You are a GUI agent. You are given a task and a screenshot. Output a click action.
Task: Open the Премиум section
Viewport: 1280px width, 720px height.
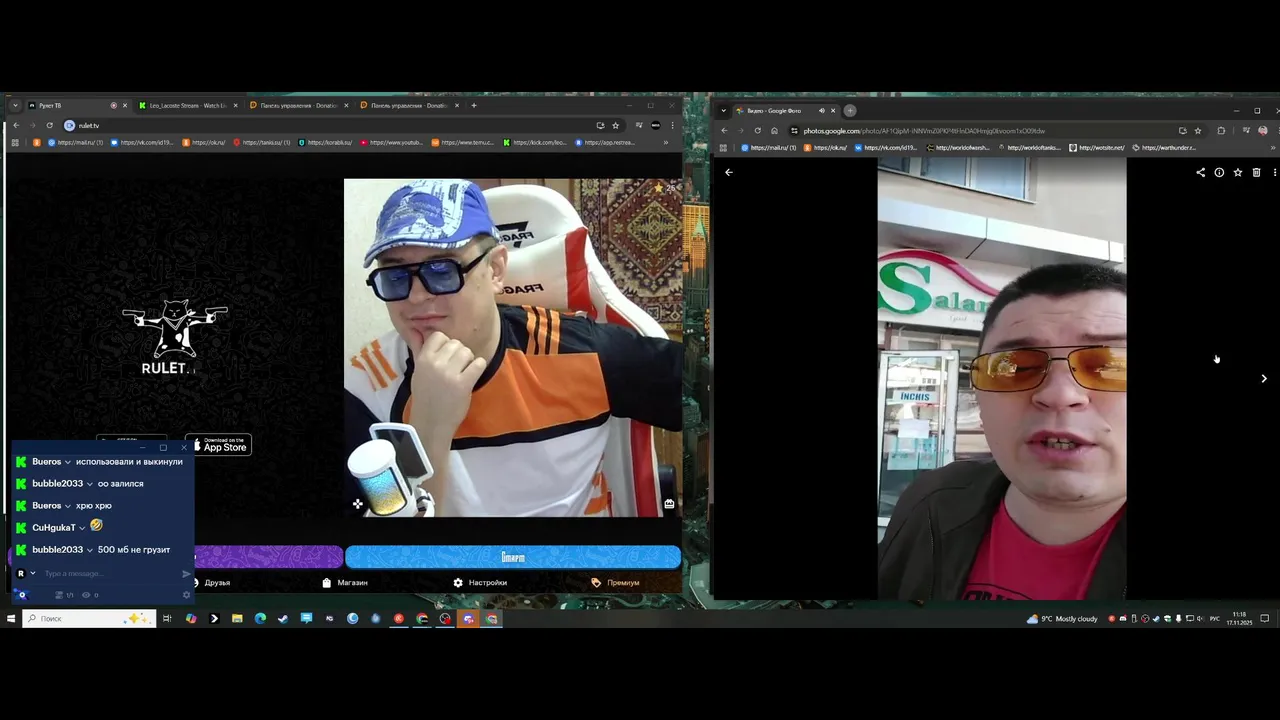pyautogui.click(x=615, y=582)
